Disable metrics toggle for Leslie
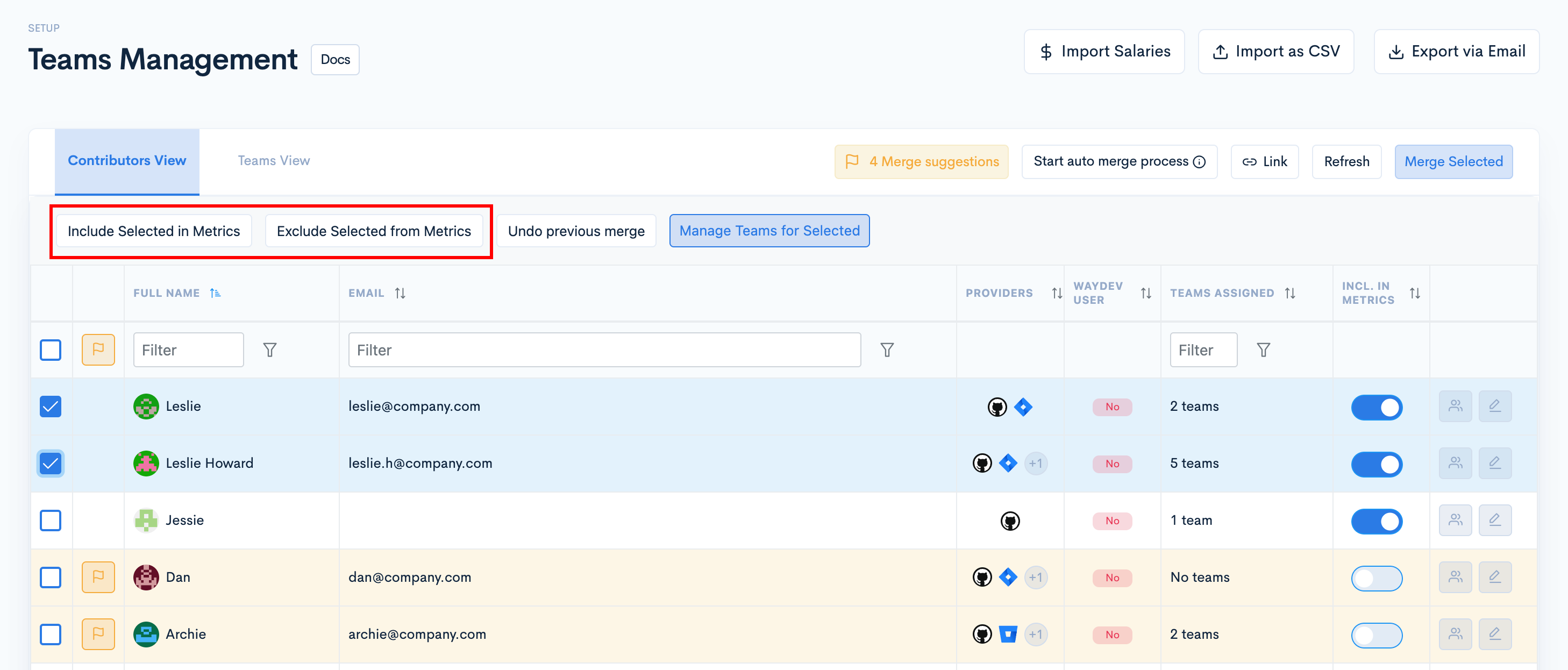1568x670 pixels. point(1377,407)
